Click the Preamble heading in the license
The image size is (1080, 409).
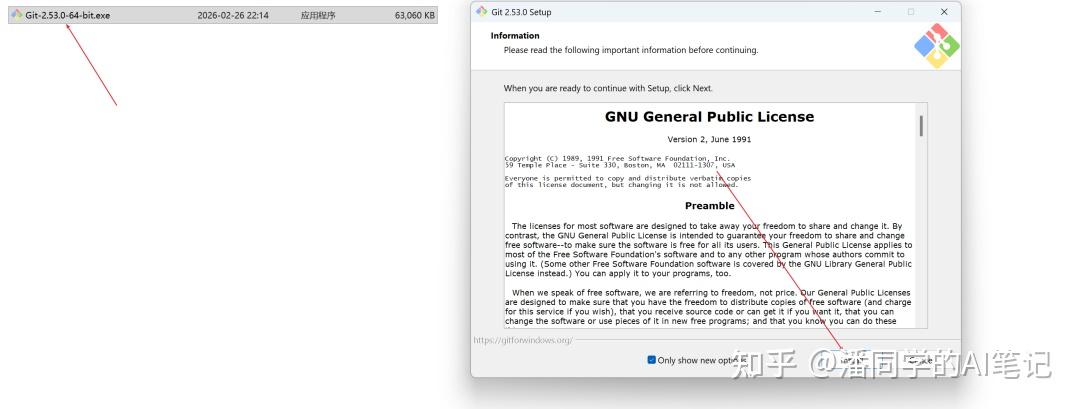click(709, 206)
